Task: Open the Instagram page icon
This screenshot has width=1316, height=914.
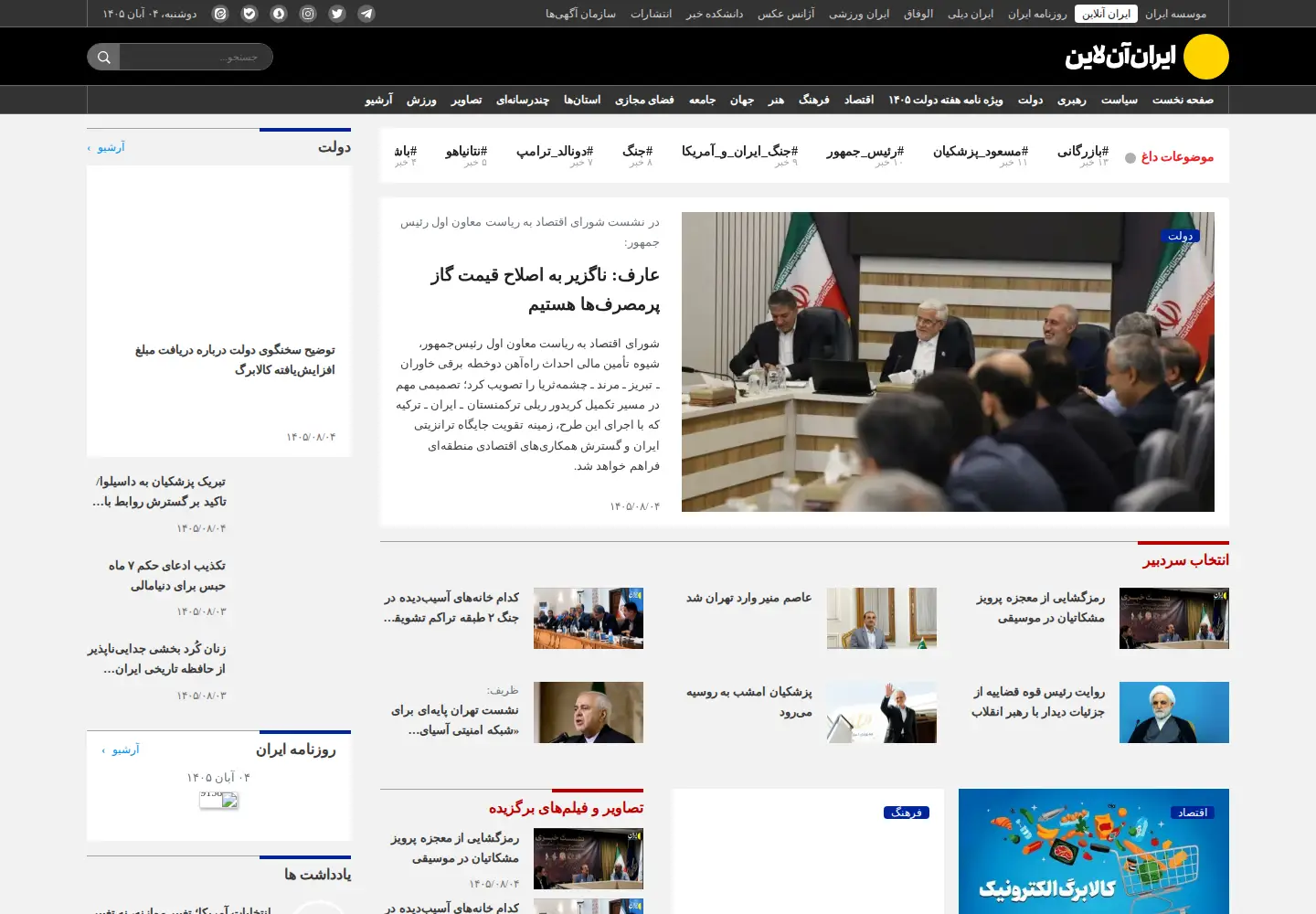Action: tap(308, 14)
